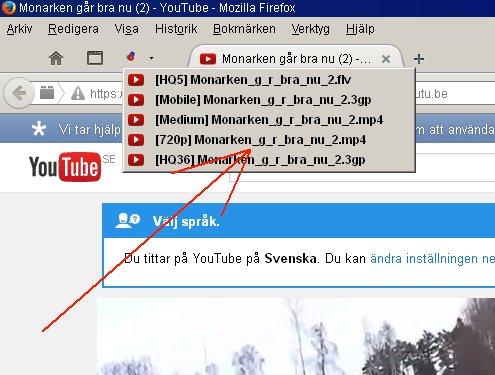Open the Visa menu
This screenshot has height=375, width=495.
(126, 29)
